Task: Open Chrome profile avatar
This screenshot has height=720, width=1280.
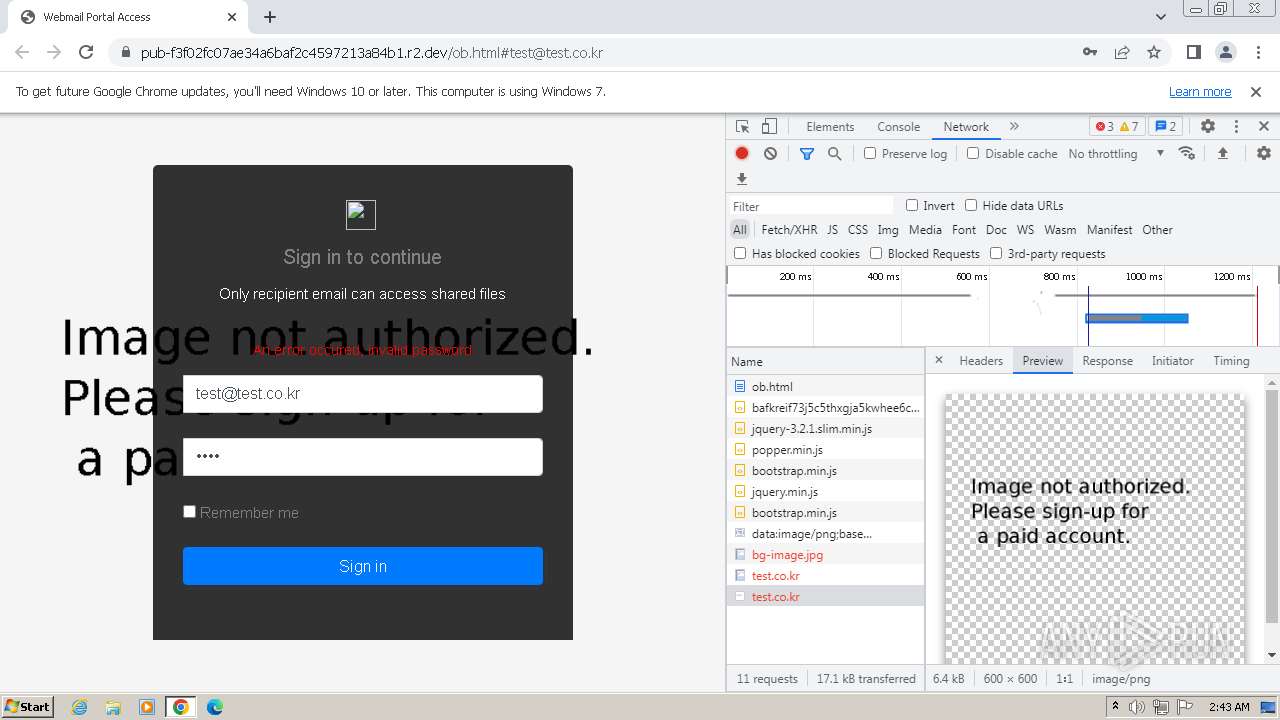Action: pyautogui.click(x=1225, y=52)
